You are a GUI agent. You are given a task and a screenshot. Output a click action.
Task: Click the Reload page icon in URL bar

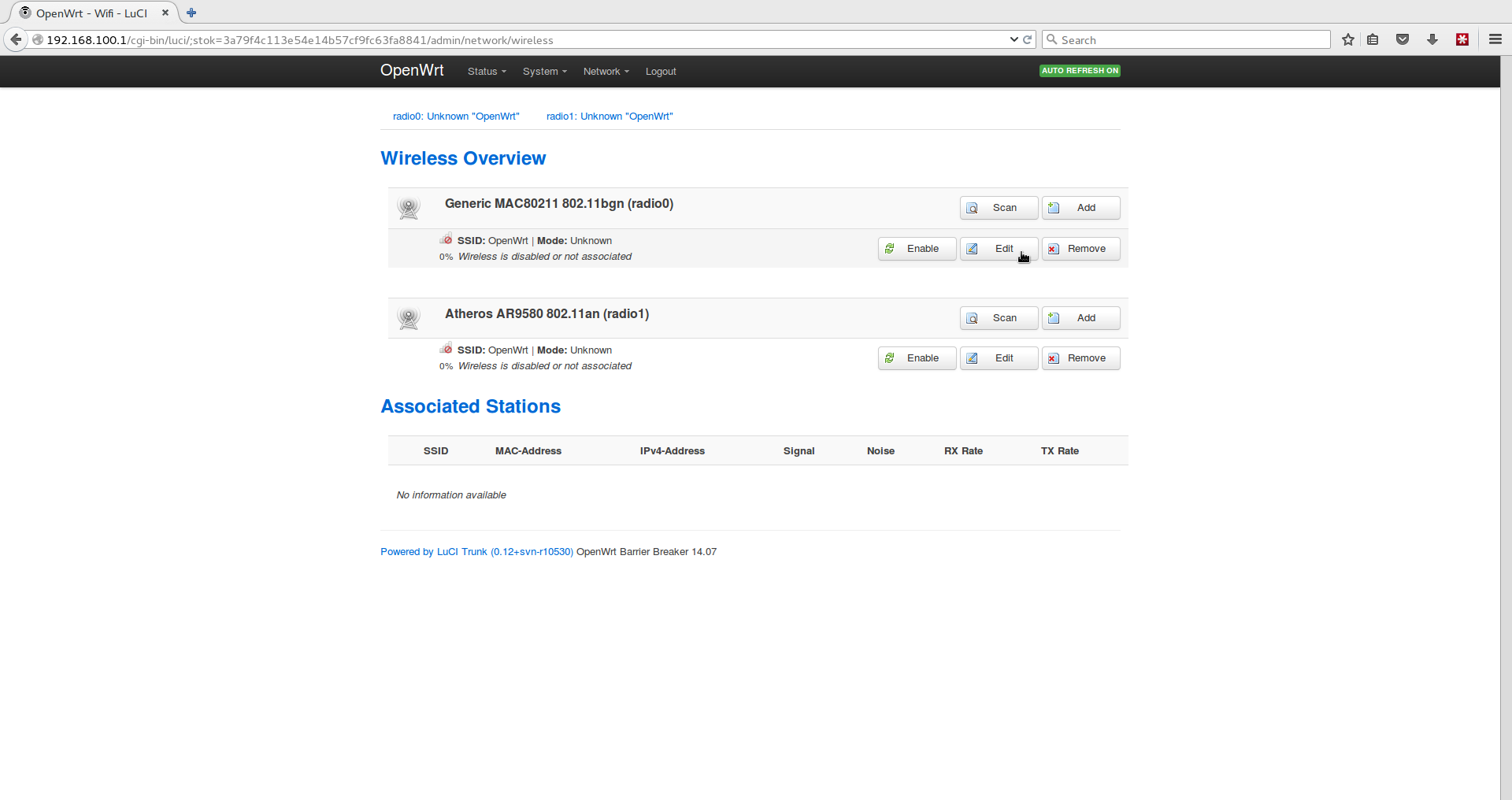[x=1027, y=39]
